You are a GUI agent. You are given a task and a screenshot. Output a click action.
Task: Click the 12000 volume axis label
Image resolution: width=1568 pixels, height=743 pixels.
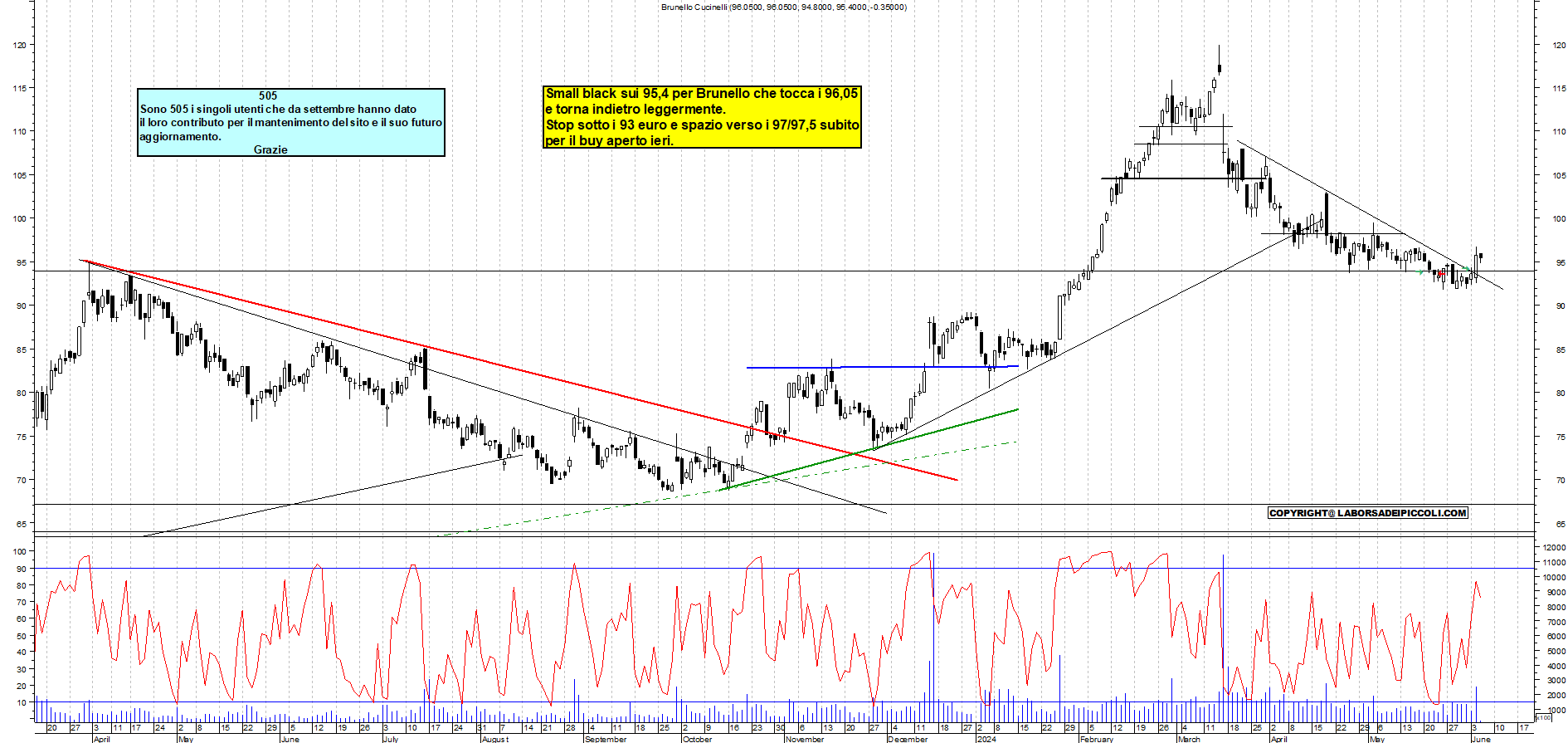(1554, 548)
